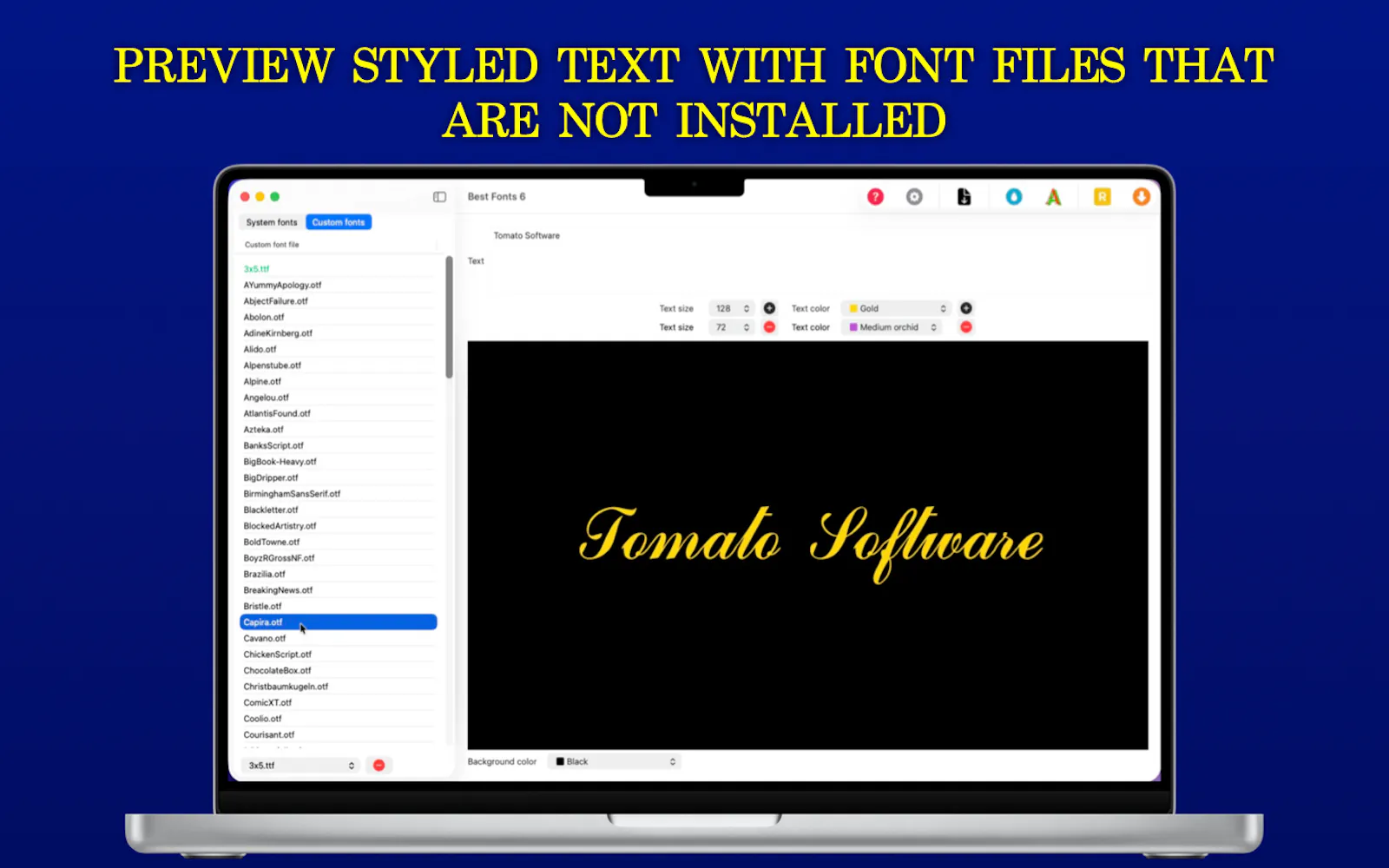Add a text size with the black plus
The width and height of the screenshot is (1389, 868).
(769, 308)
